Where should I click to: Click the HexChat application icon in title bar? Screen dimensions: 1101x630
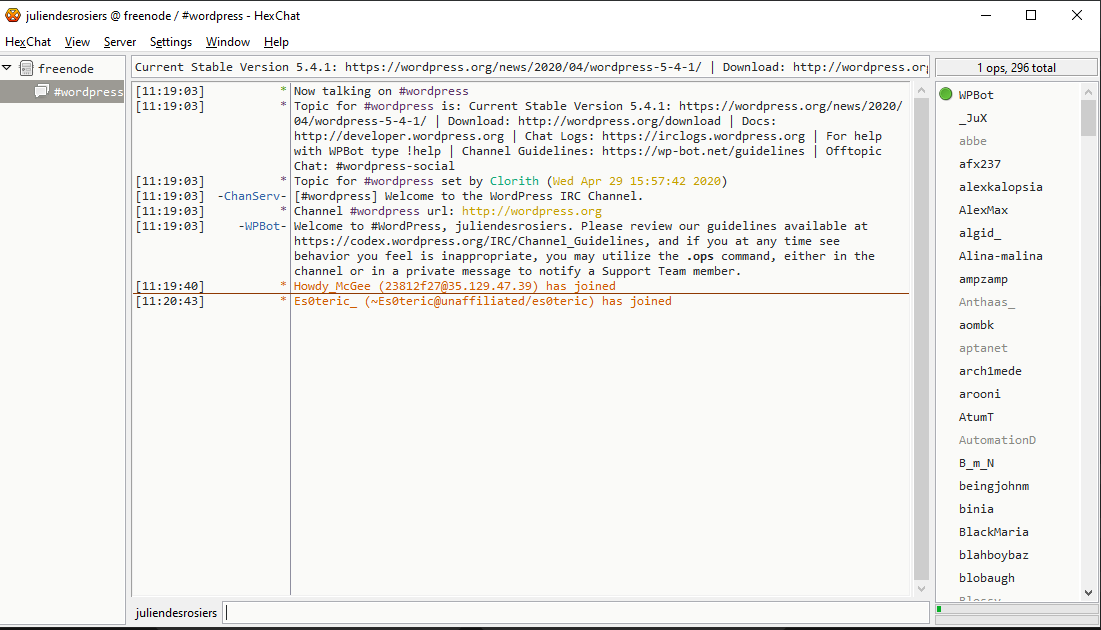[x=13, y=15]
